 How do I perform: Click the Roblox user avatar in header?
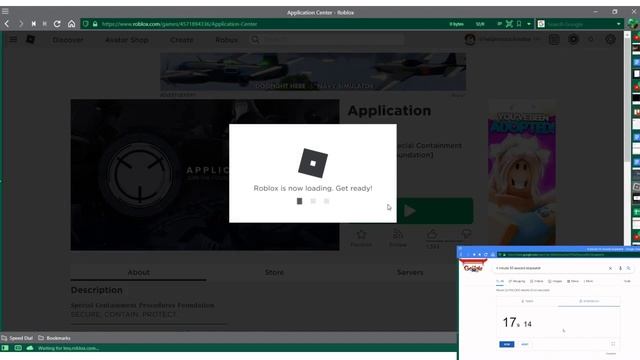point(470,39)
